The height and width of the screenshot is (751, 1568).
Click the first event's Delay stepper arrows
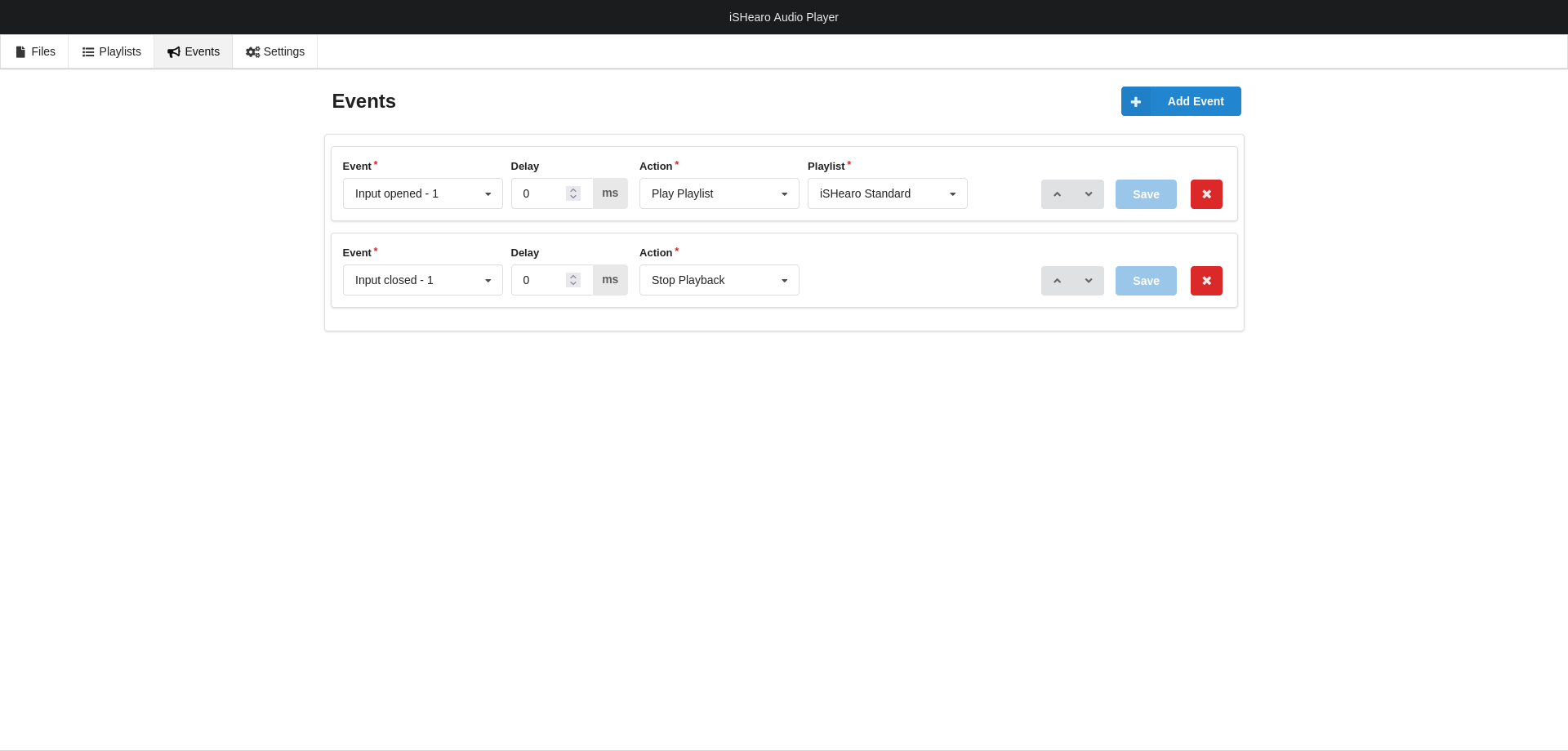(x=573, y=193)
